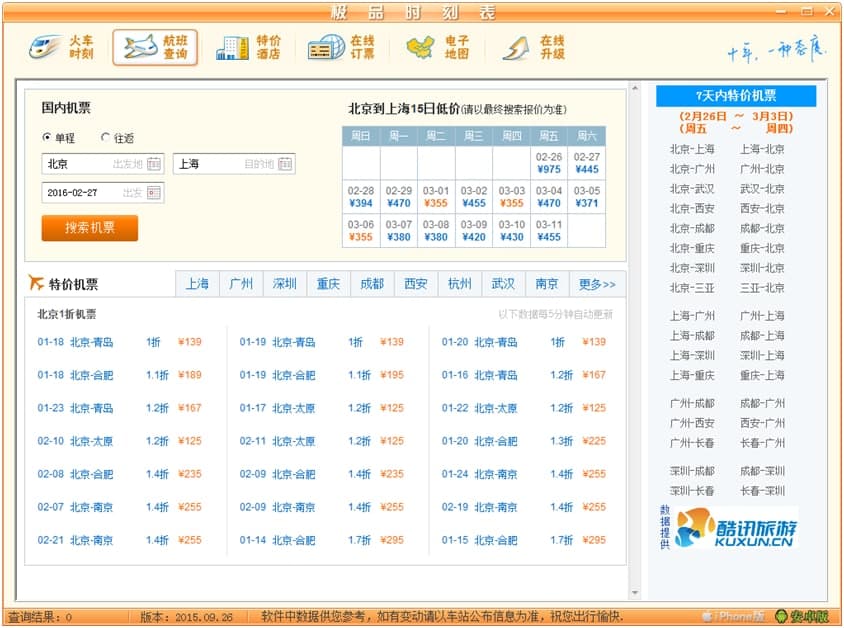The width and height of the screenshot is (844, 628).
Task: Open the electronic map (电子地图) icon
Action: 437,47
